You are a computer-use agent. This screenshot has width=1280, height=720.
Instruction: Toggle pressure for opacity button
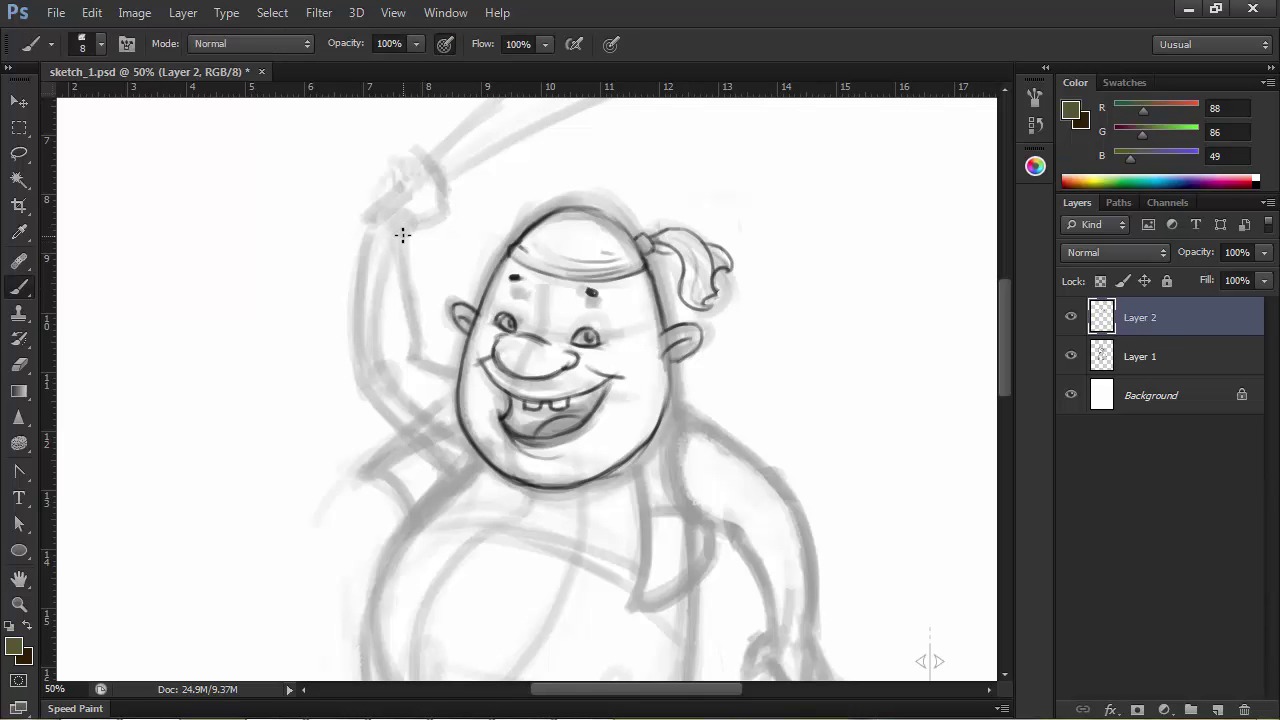tap(445, 44)
